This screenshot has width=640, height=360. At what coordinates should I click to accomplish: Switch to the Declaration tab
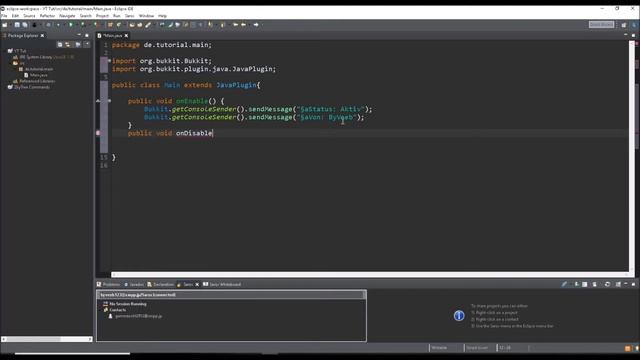(x=161, y=284)
